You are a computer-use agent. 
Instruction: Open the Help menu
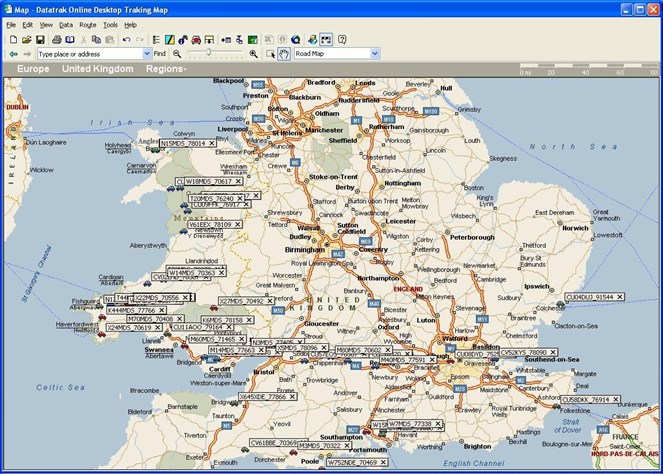(130, 25)
